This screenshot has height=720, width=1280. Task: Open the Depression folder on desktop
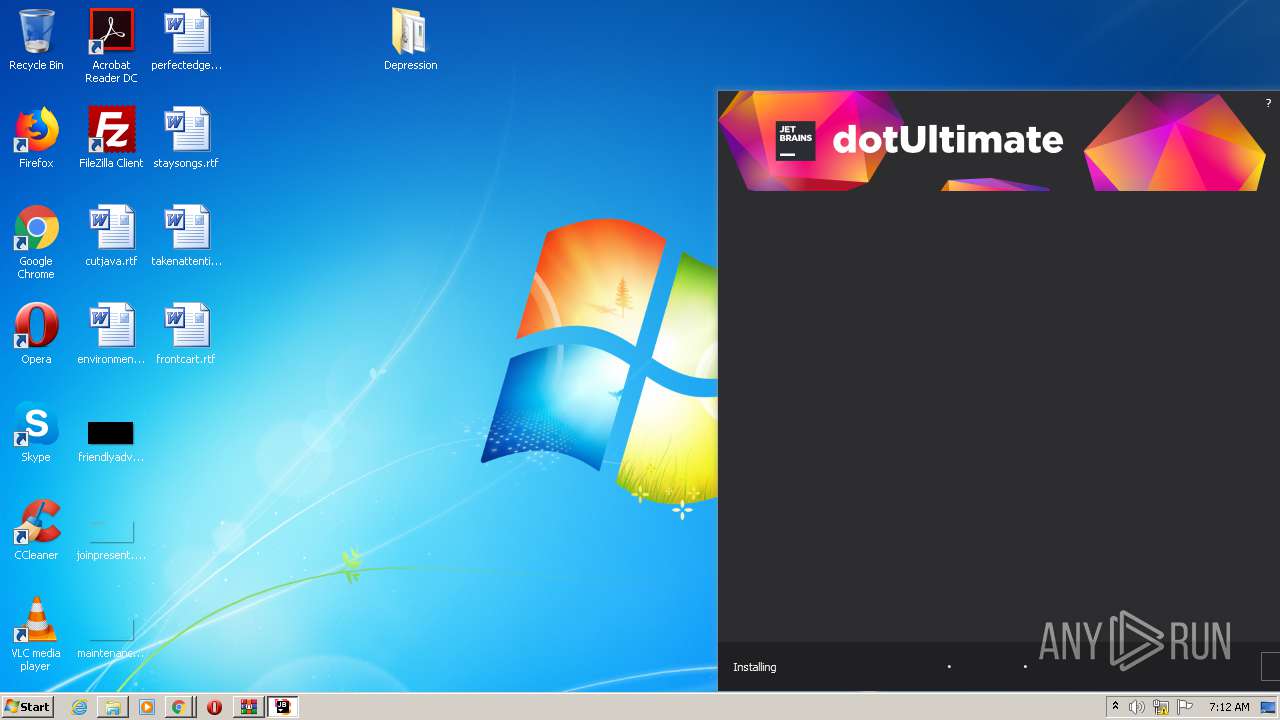tap(410, 40)
